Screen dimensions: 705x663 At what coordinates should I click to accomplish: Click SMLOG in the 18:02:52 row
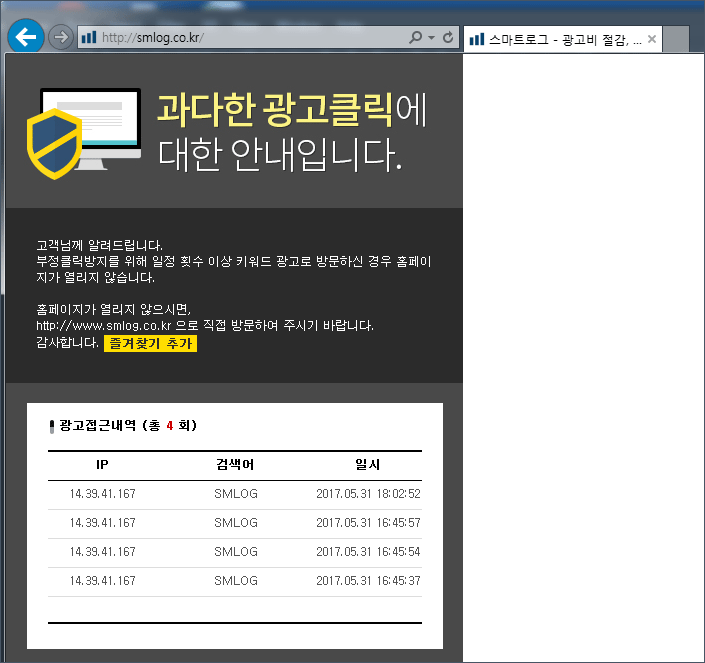(x=236, y=494)
